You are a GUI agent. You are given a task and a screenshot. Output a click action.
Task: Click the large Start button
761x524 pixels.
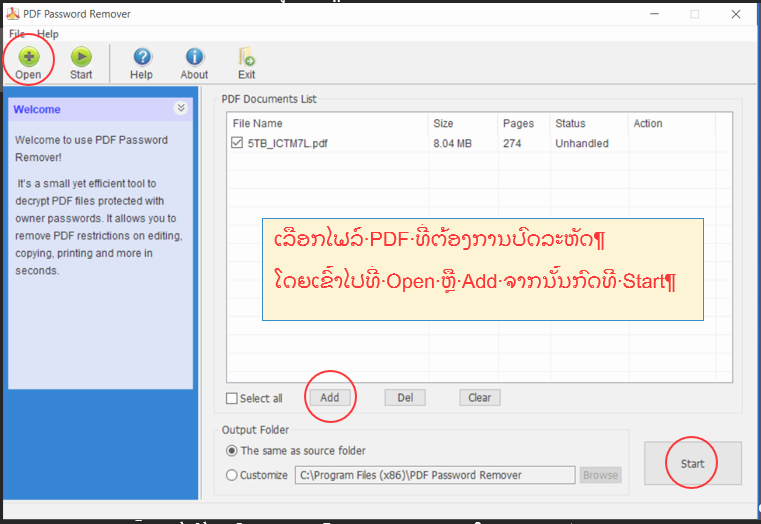[x=692, y=463]
